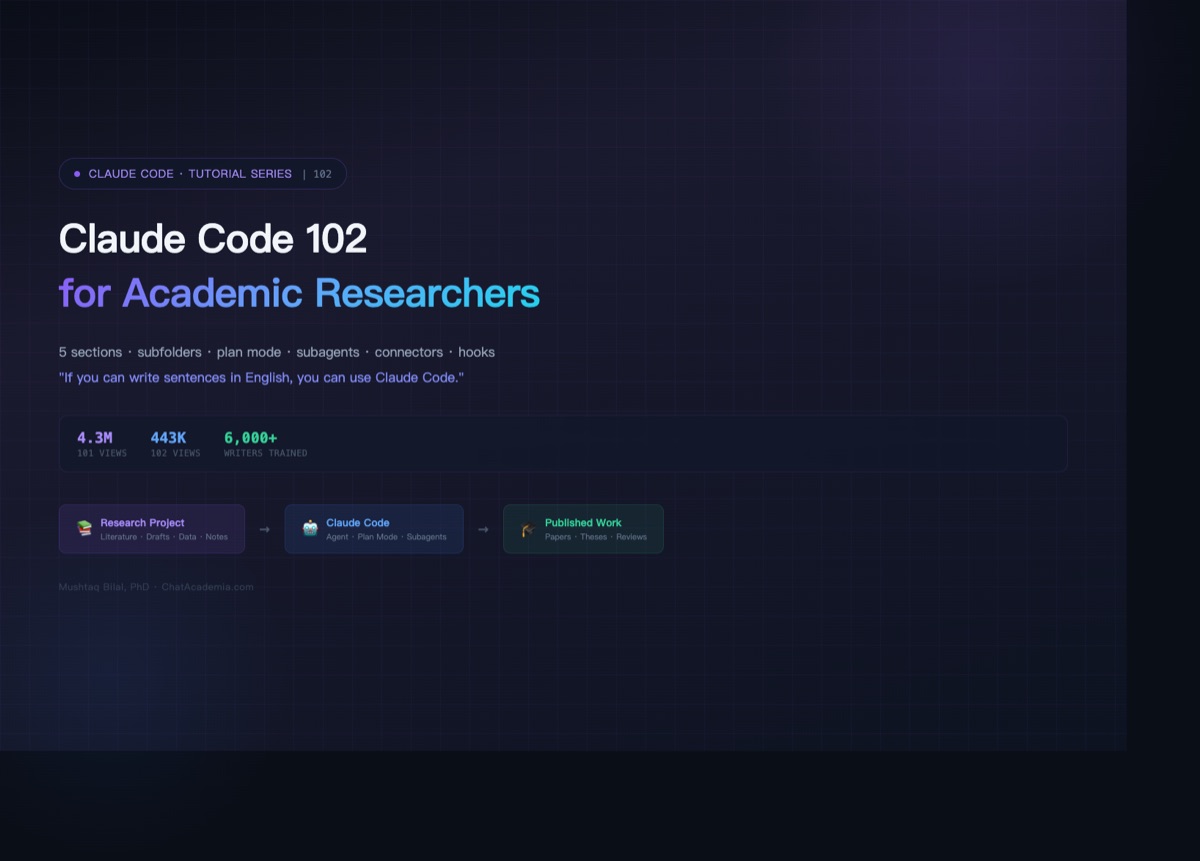The height and width of the screenshot is (861, 1200).
Task: Click 'Papers · Theses · Reviews' subtitle
Action: click(596, 537)
